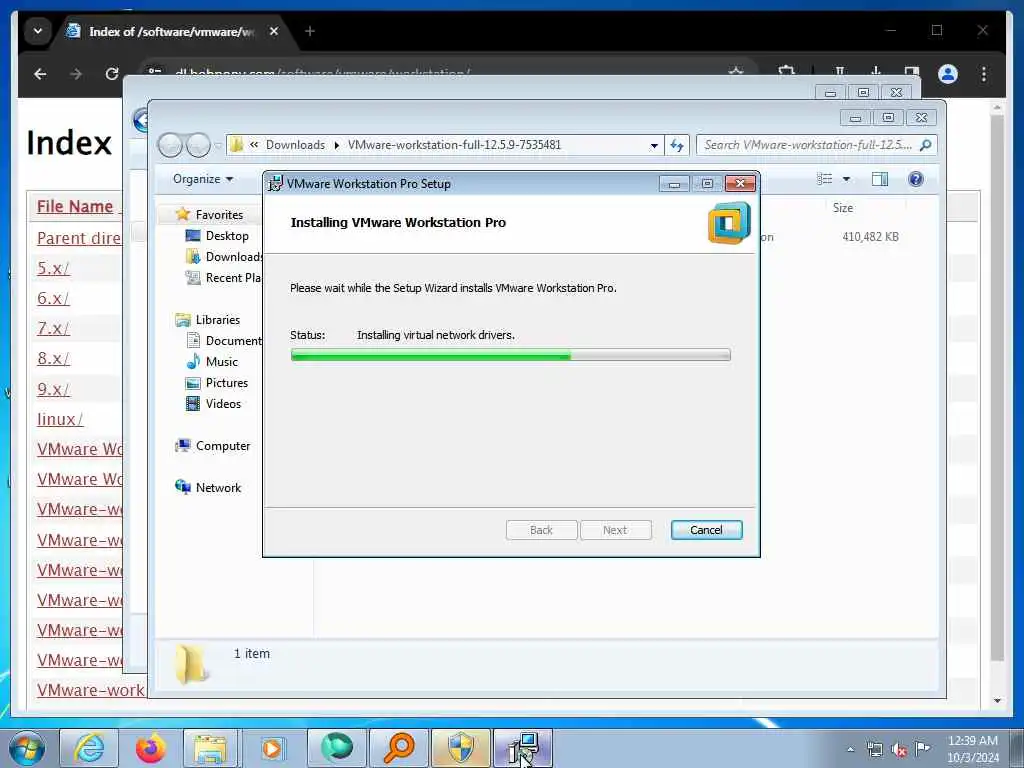Open the Windows Start button
Image resolution: width=1024 pixels, height=768 pixels.
click(27, 748)
